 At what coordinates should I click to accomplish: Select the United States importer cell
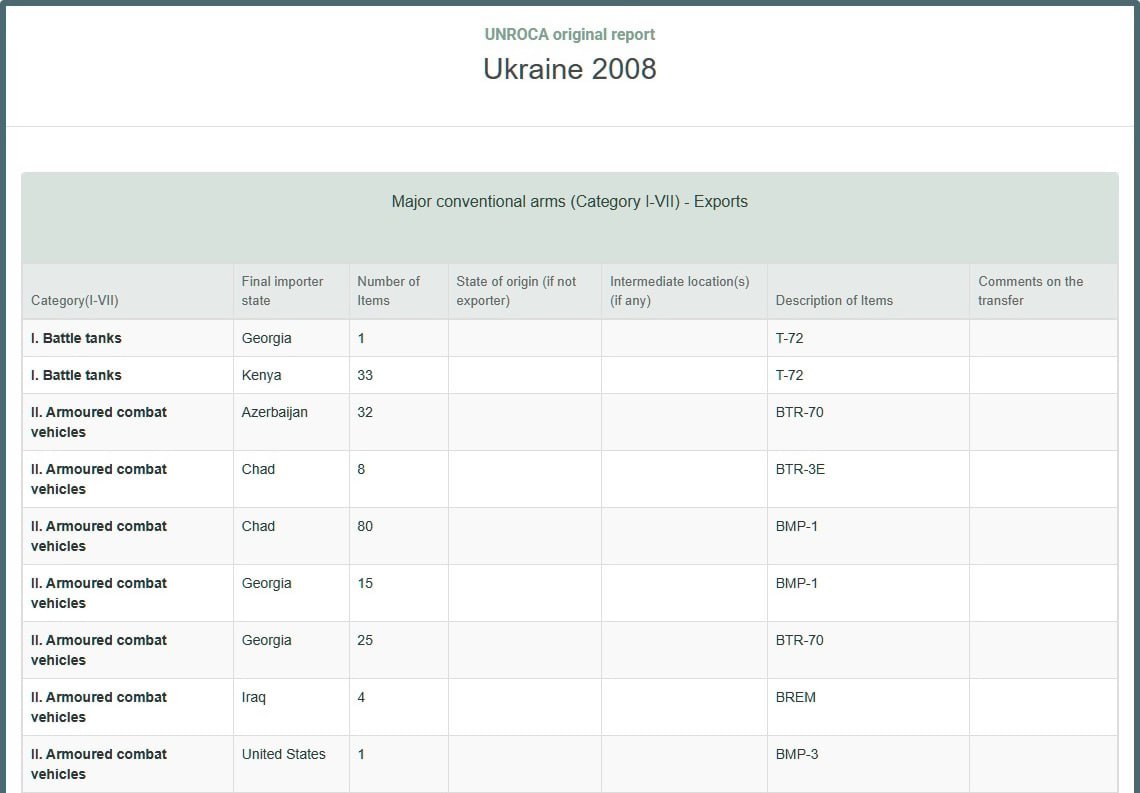point(284,754)
